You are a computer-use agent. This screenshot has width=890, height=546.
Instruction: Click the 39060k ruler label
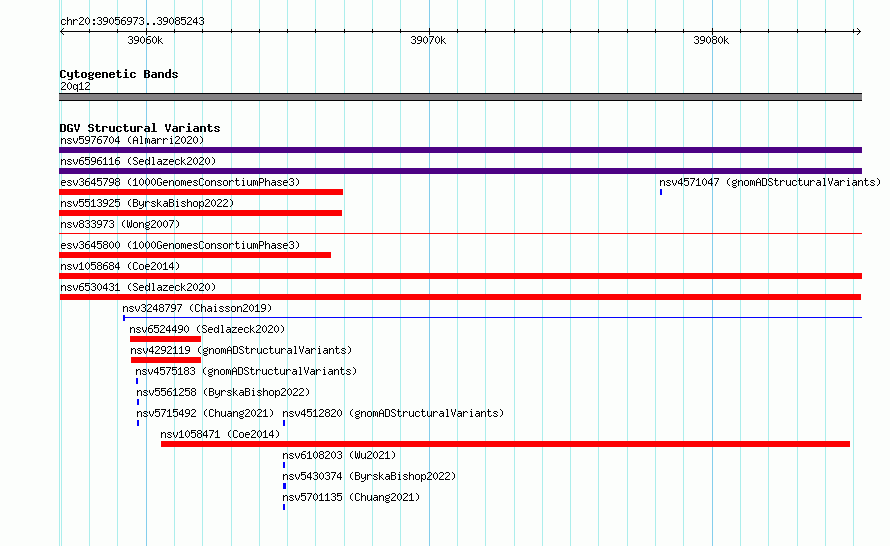145,40
